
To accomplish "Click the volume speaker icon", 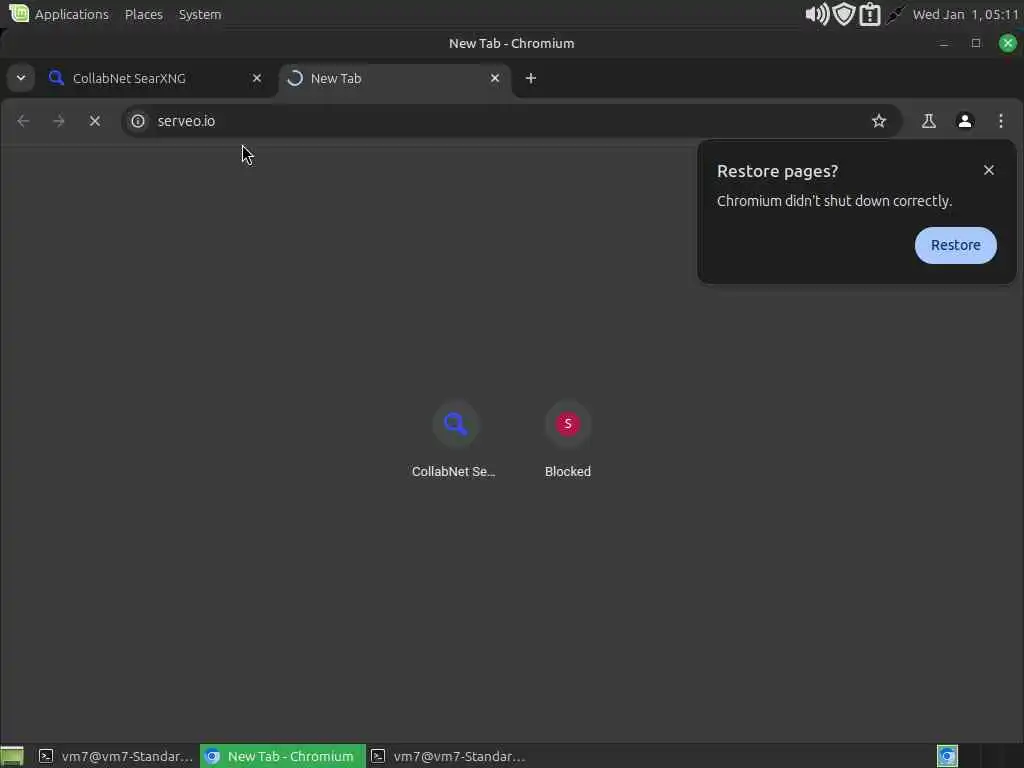I will [816, 14].
